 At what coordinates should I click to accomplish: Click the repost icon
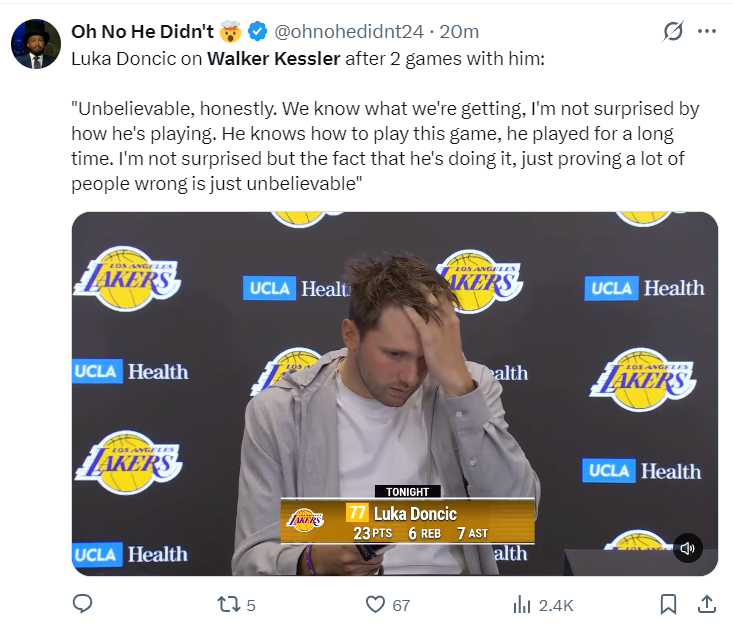[229, 605]
